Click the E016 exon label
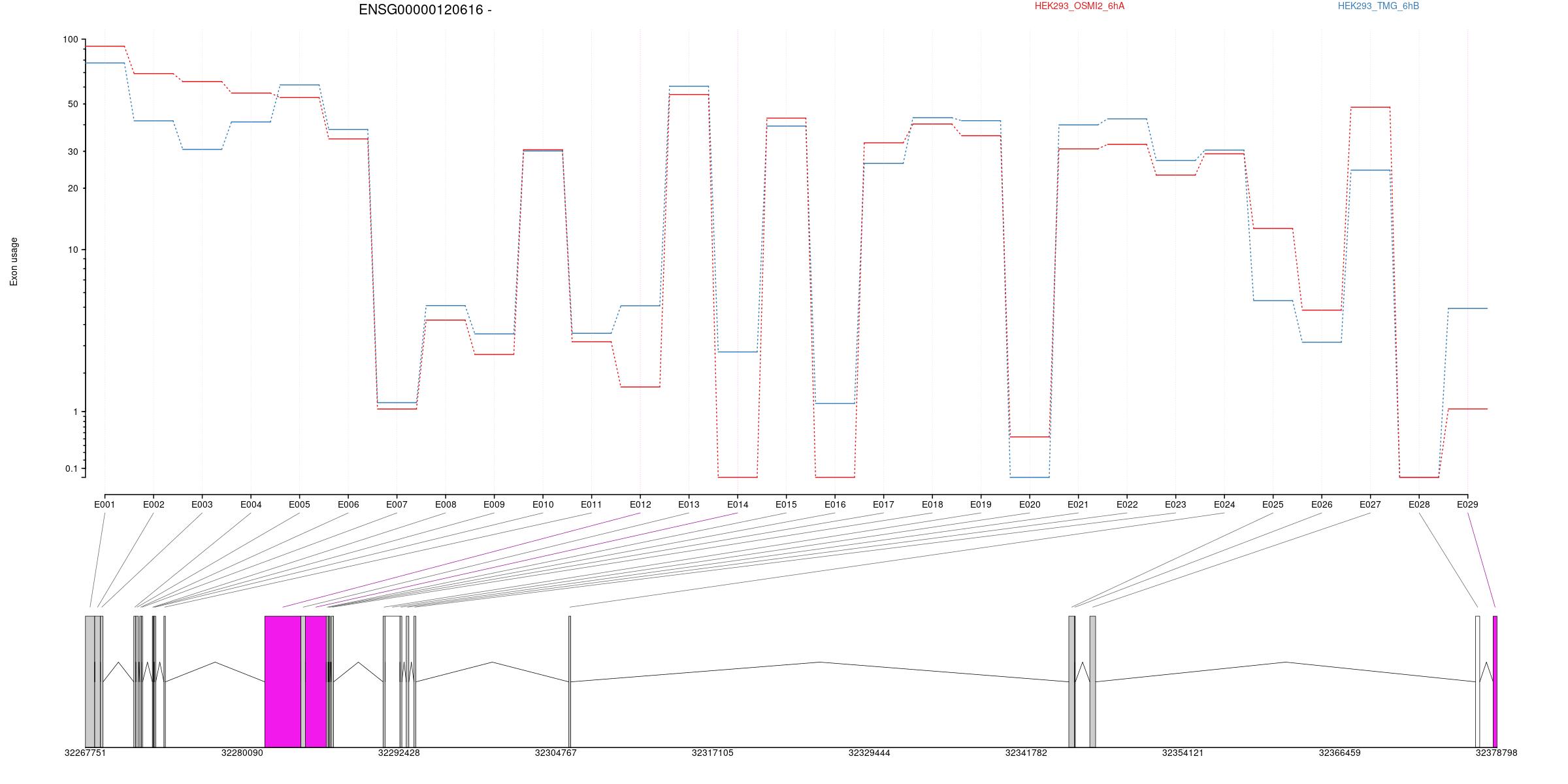Viewport: 1568px width, 784px height. tap(835, 504)
